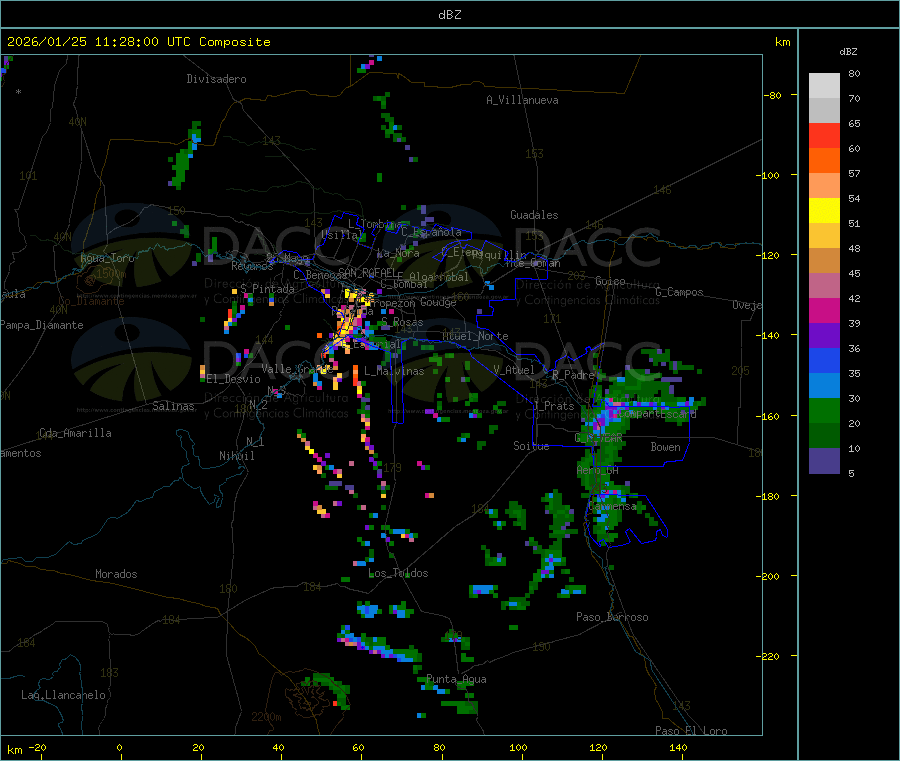The width and height of the screenshot is (900, 761).
Task: Click the timestamp '2026/01/25 11:28:00 UTC Composite'
Action: 138,42
